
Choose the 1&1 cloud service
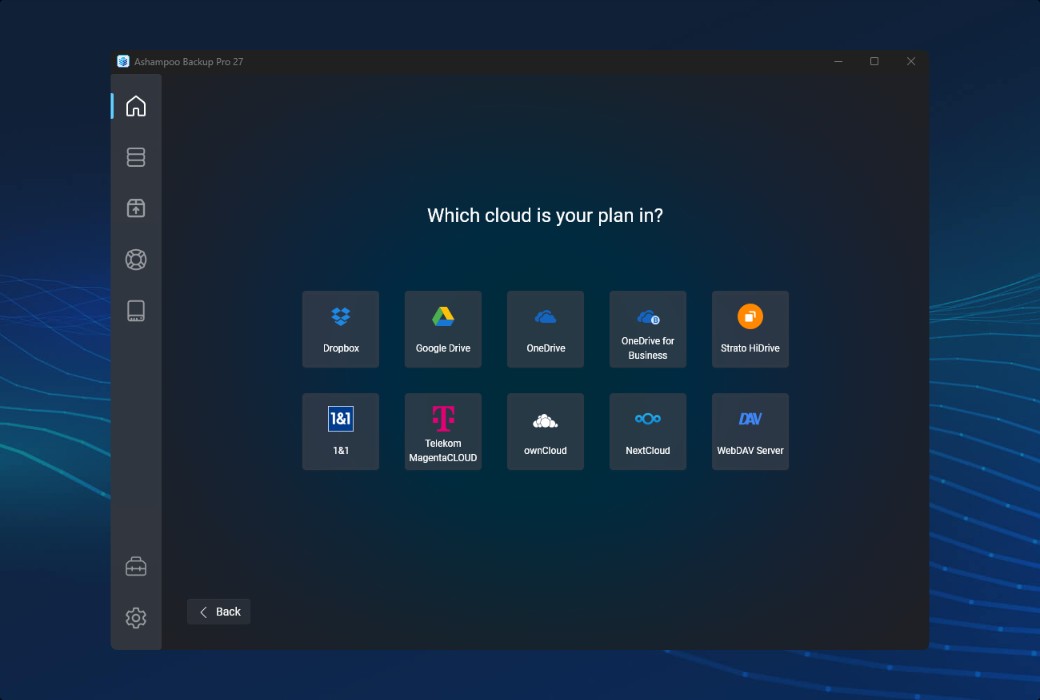point(340,431)
